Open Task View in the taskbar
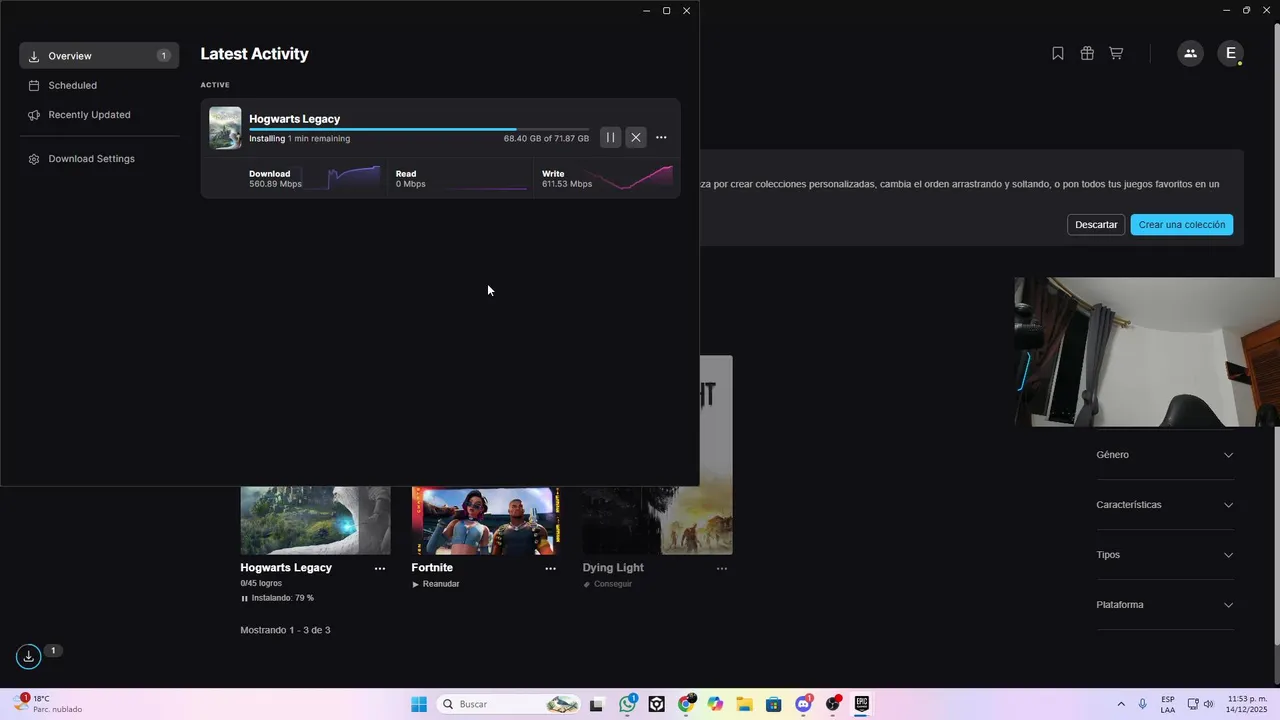Screen dimensions: 1280x720 click(x=597, y=705)
